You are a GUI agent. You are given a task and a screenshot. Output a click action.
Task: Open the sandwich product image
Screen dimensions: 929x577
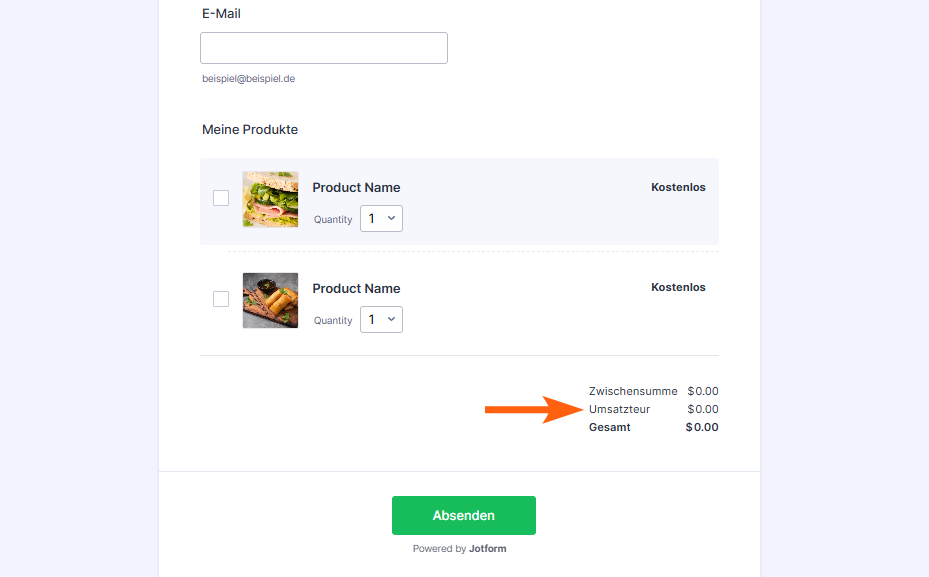pyautogui.click(x=270, y=199)
